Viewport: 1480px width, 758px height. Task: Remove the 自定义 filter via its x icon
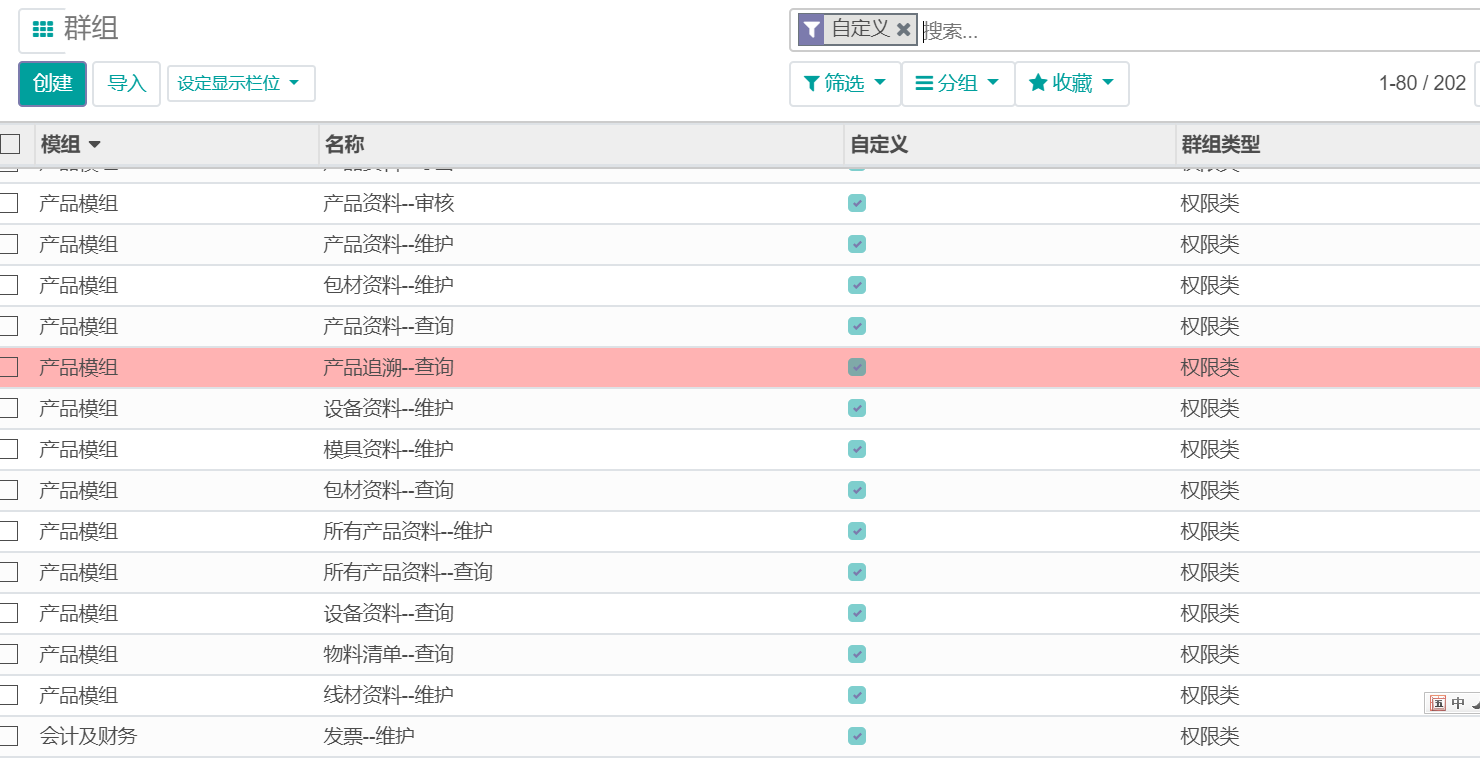coord(903,29)
